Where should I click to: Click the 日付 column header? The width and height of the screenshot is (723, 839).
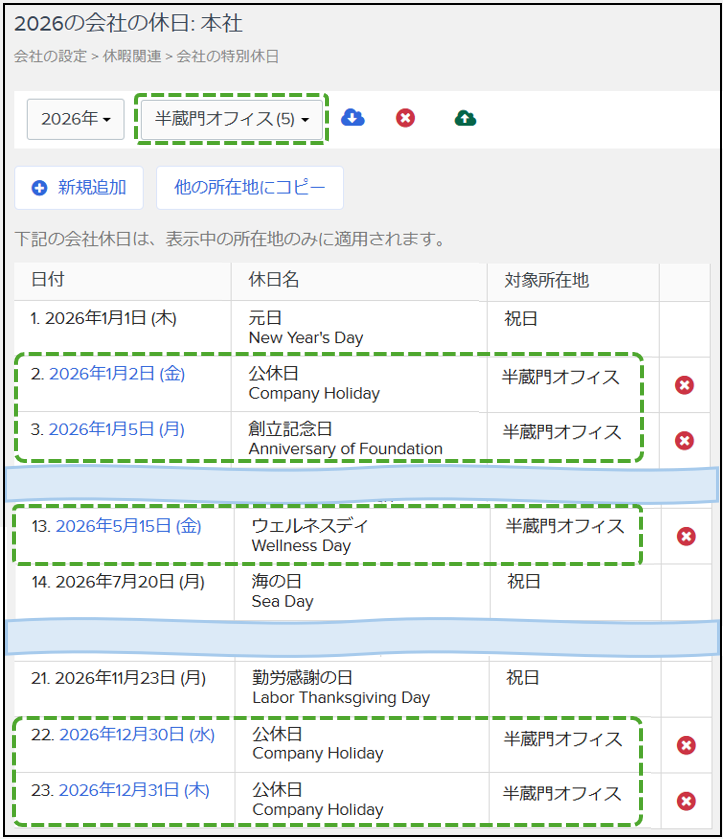[48, 280]
